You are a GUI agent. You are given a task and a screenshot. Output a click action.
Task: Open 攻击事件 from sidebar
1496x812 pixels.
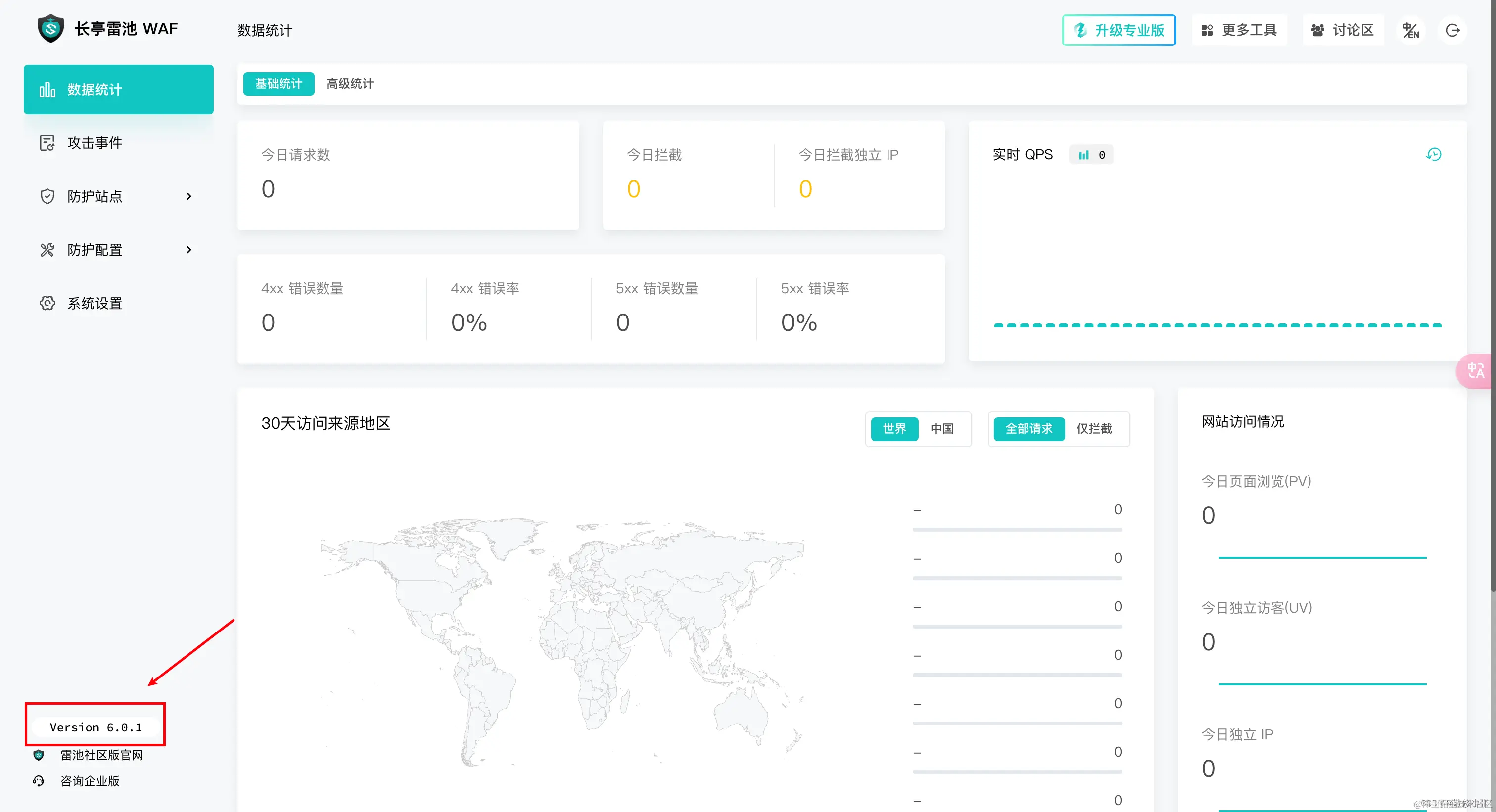(94, 143)
